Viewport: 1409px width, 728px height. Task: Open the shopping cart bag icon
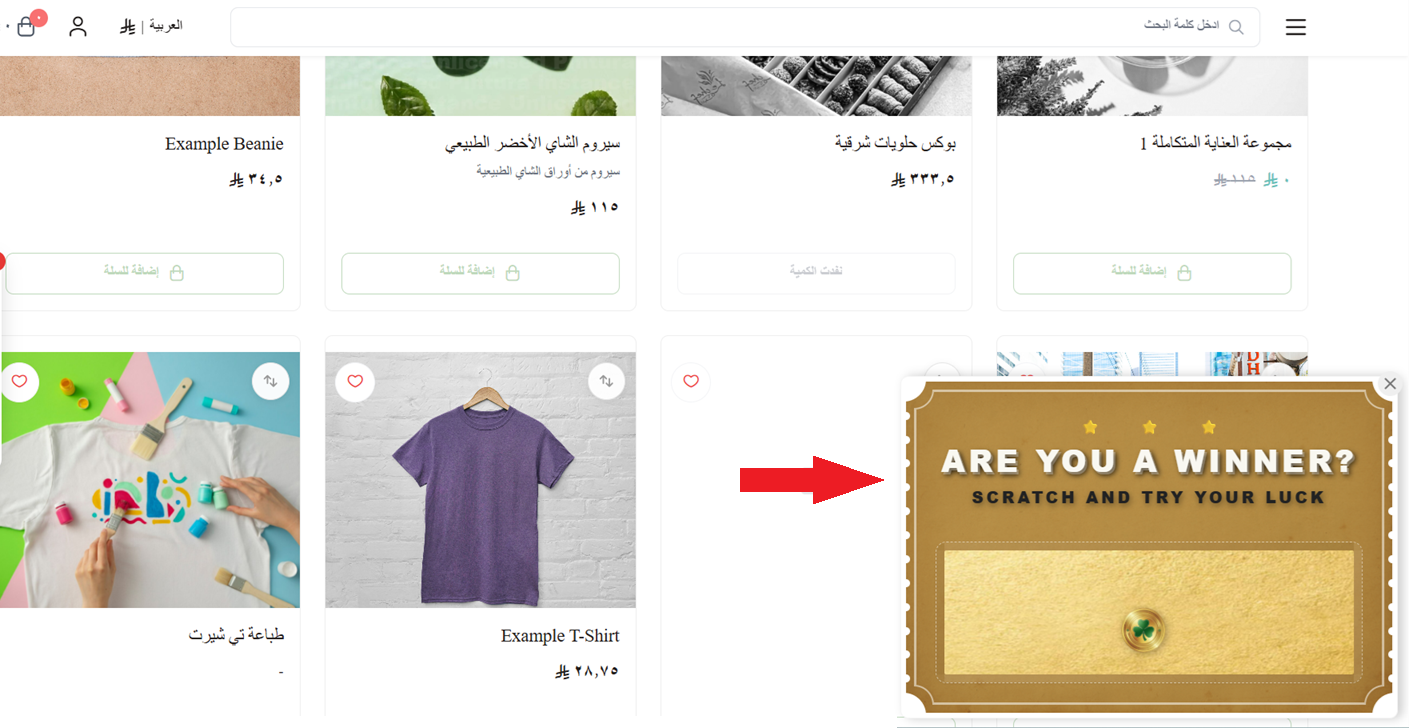[x=26, y=25]
